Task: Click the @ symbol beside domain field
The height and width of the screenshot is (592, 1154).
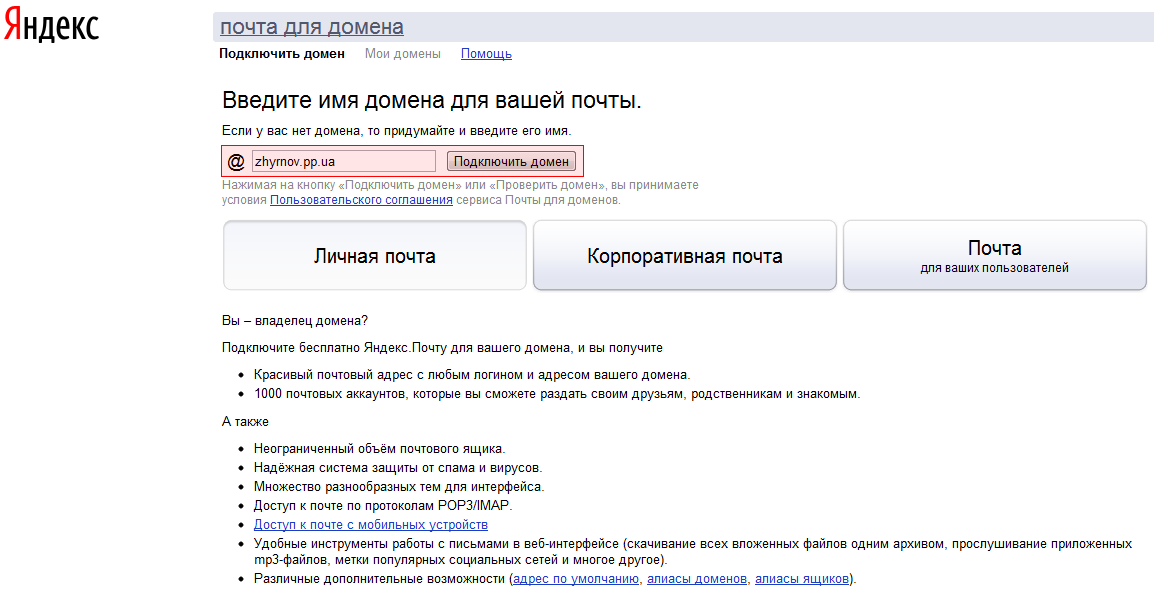Action: pyautogui.click(x=236, y=162)
